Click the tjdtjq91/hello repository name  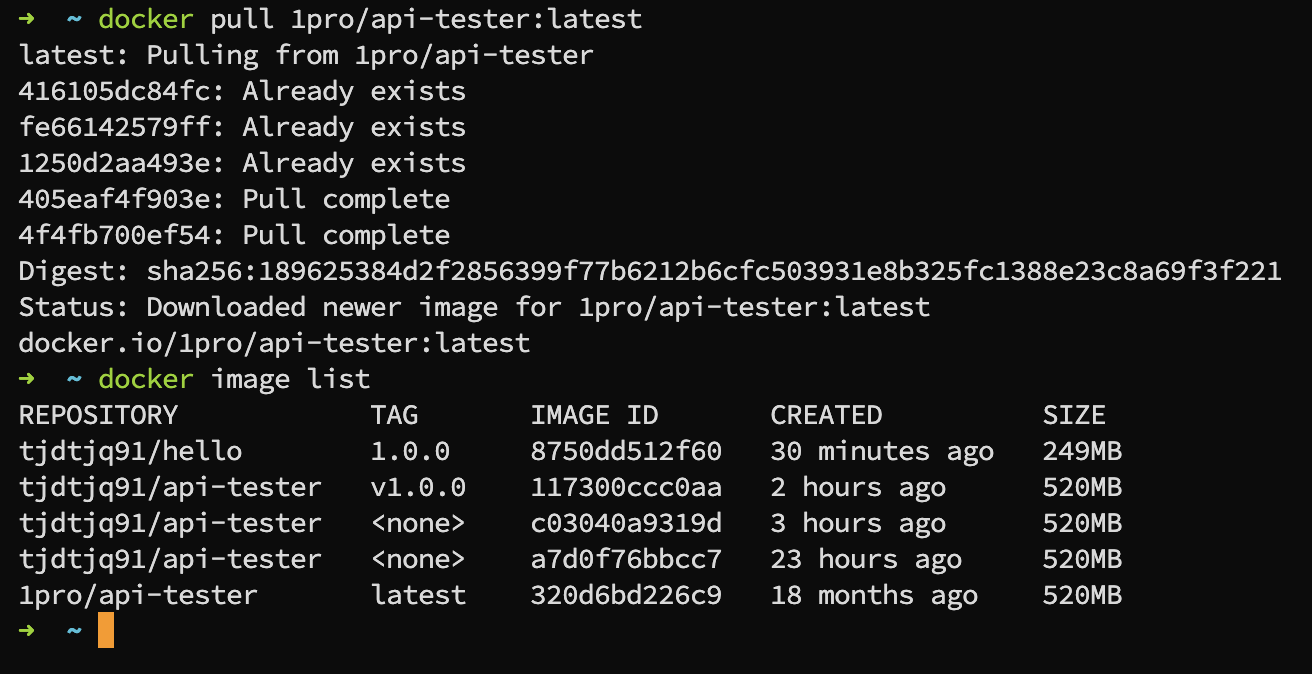[130, 451]
